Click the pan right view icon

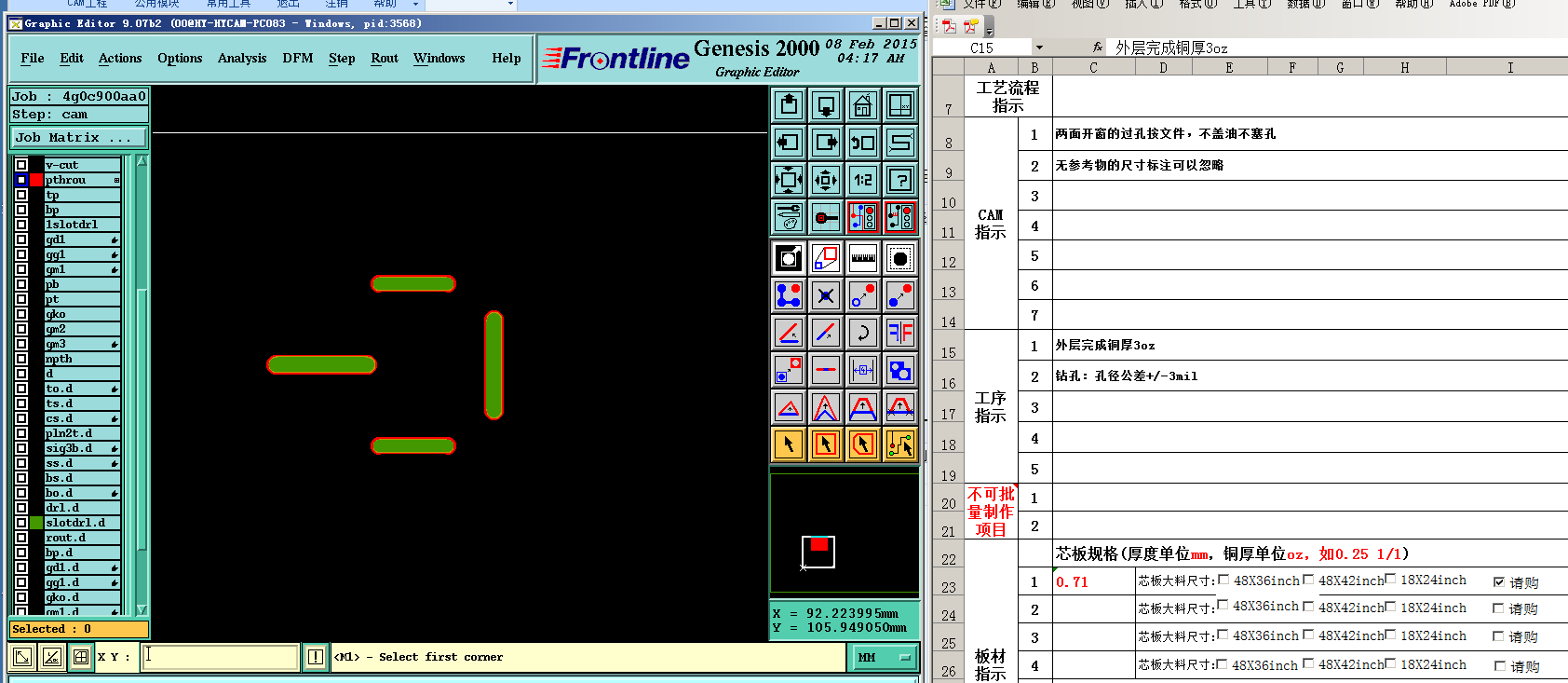coord(826,143)
